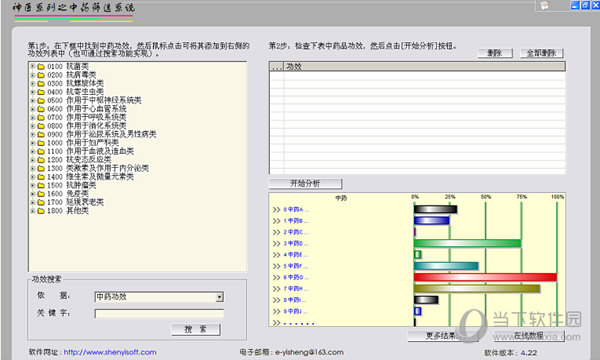Click the folder icon for 1600 免疫类
600x360 pixels.
(x=41, y=194)
